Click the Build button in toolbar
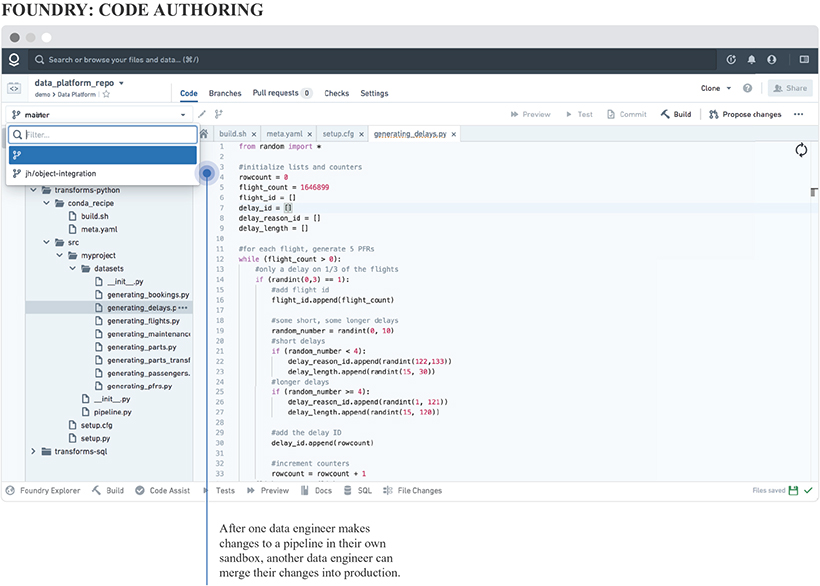Screen dimensions: 820x586 676,115
